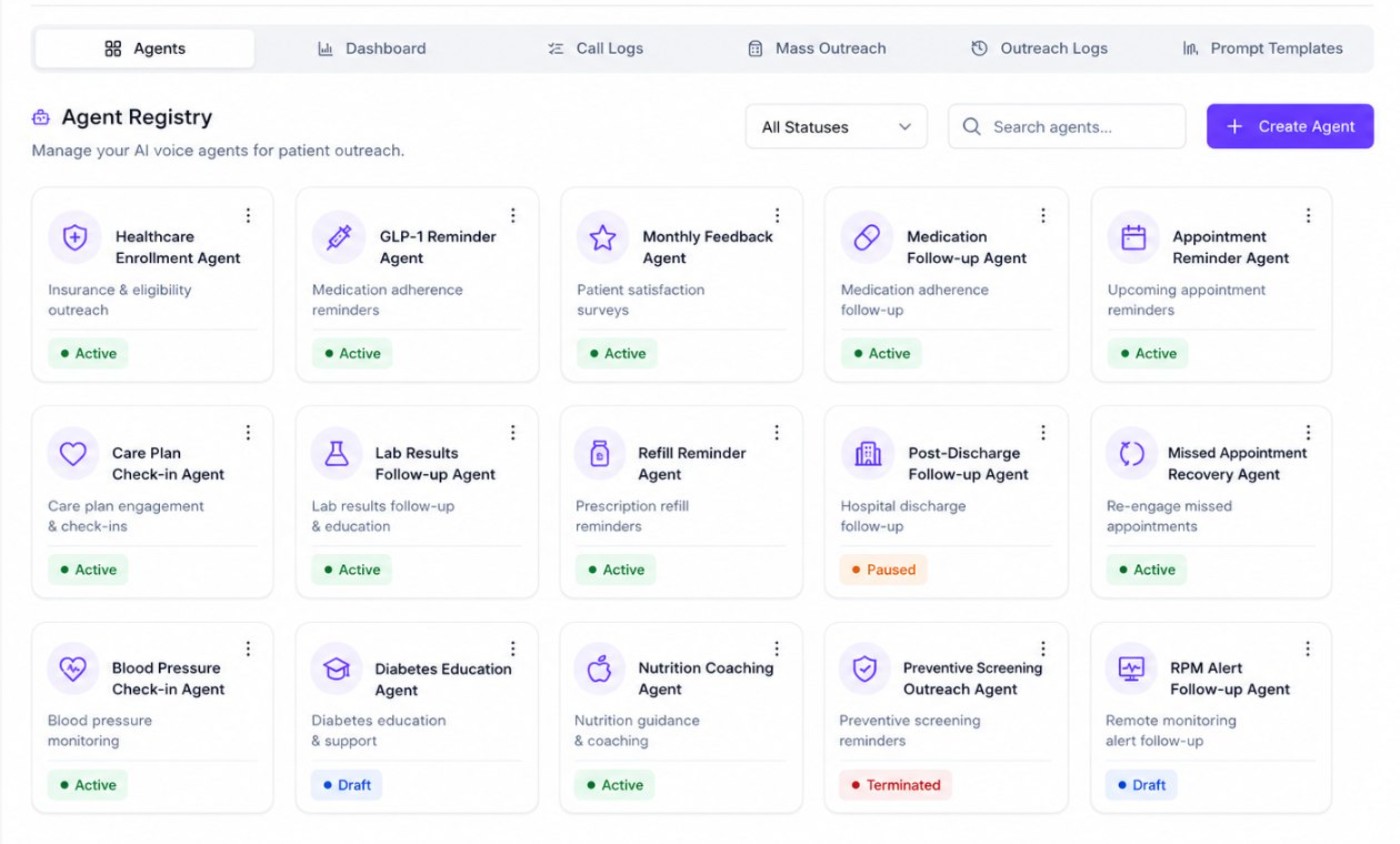
Task: Click the Draft badge on RPM Alert Follow-up Agent
Action: pos(1141,786)
